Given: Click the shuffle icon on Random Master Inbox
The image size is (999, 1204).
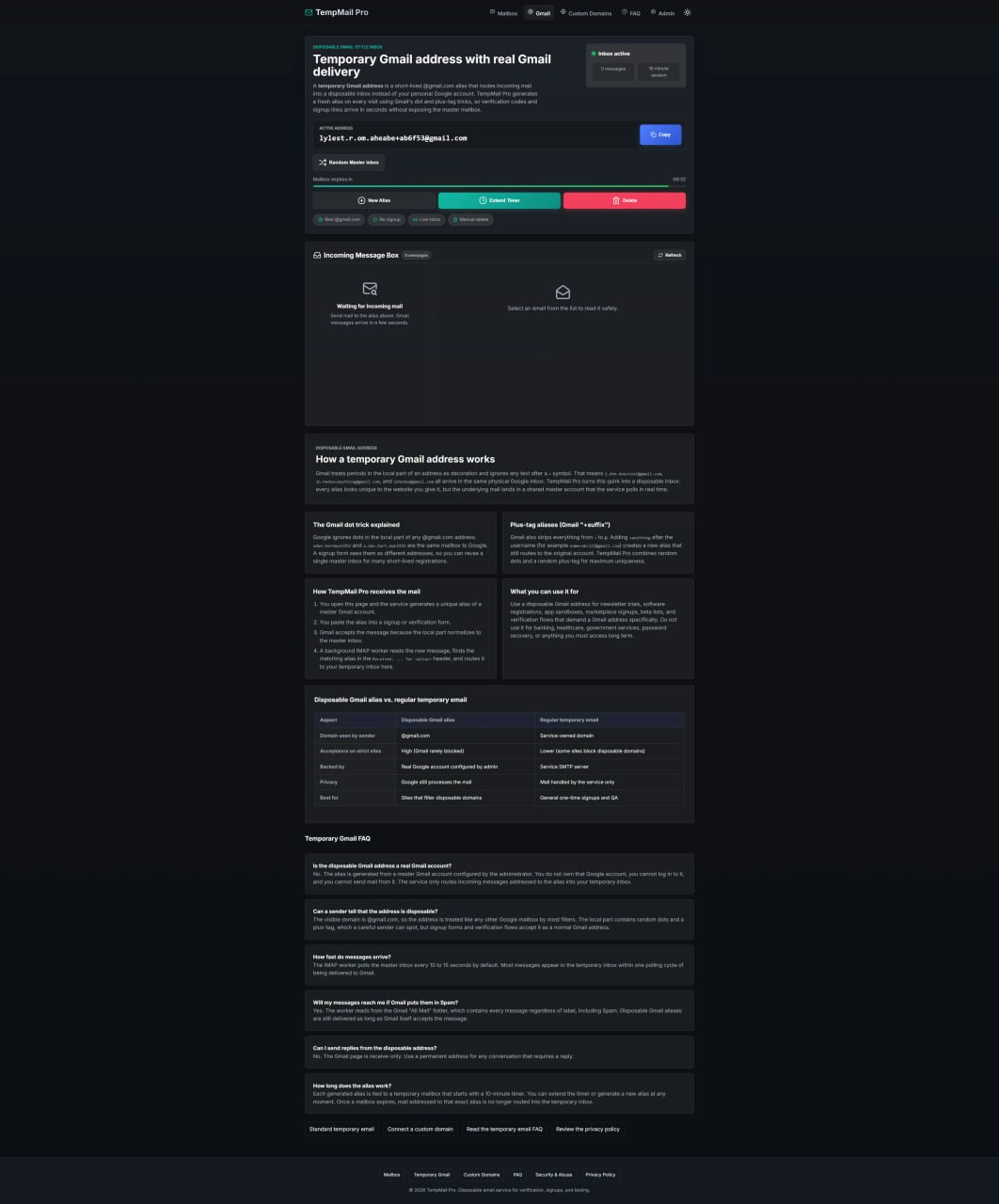Looking at the screenshot, I should (323, 163).
